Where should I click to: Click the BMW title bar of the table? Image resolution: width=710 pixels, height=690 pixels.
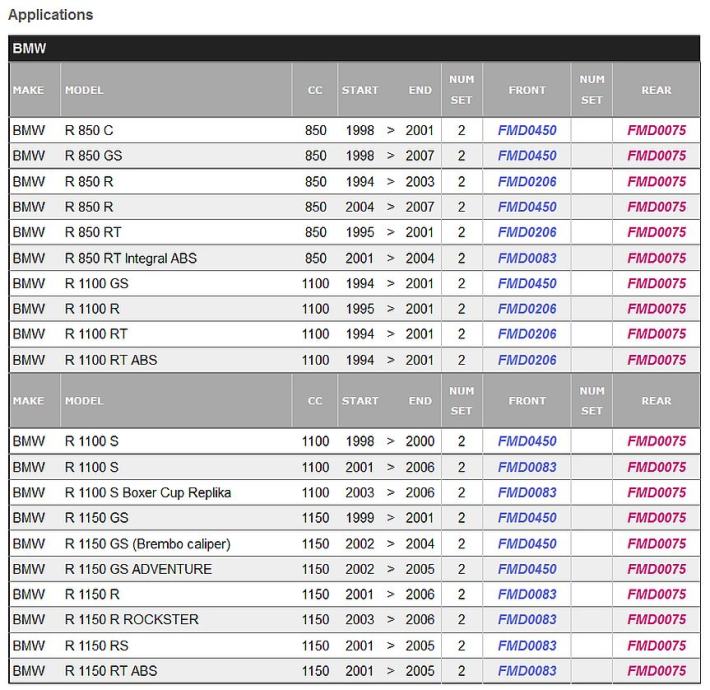pyautogui.click(x=355, y=48)
